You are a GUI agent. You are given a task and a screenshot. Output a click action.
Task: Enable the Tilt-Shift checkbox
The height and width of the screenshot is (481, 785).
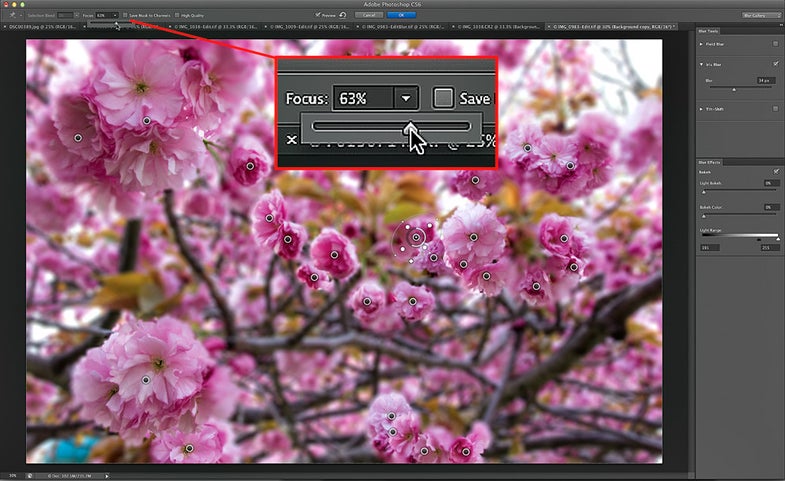point(775,109)
